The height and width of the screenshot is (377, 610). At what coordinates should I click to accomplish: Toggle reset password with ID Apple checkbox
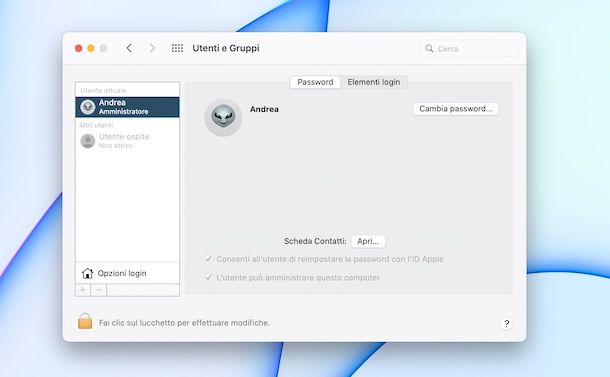(209, 259)
